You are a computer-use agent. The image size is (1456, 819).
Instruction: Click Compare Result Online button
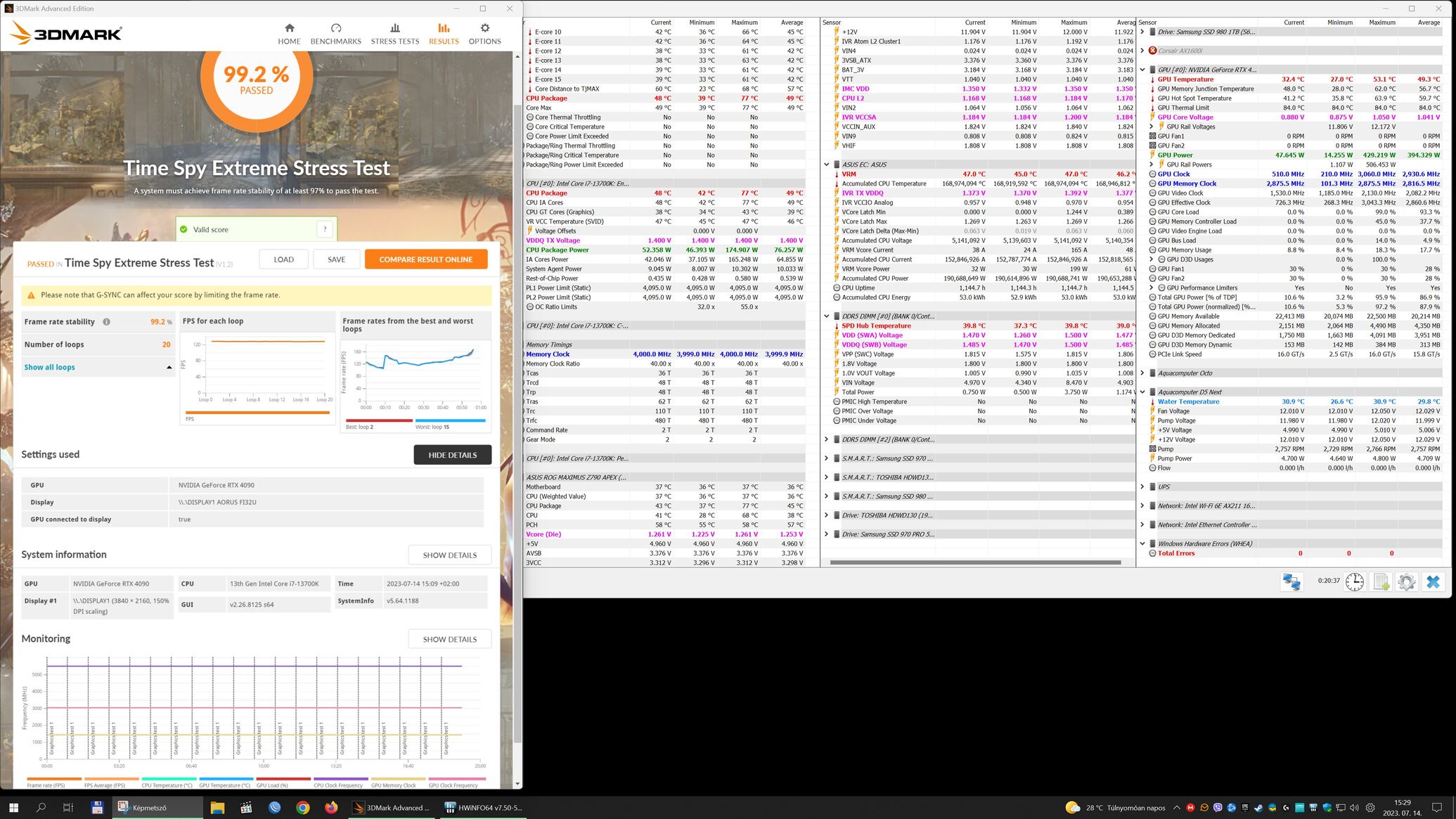tap(426, 259)
